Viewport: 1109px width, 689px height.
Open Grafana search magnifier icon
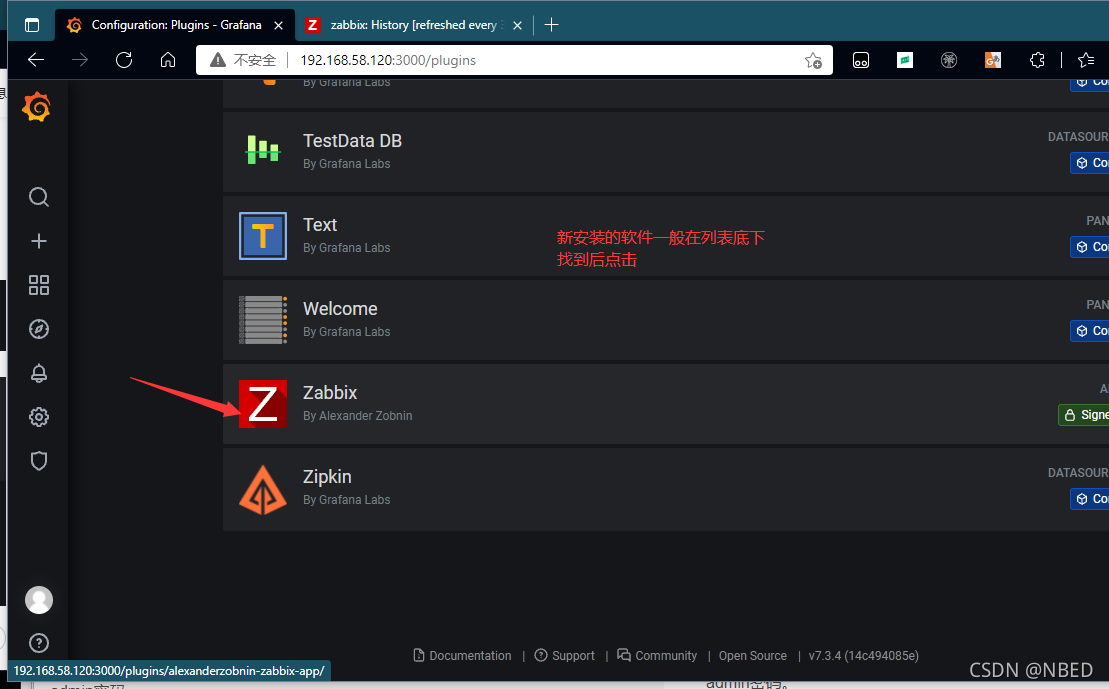39,197
